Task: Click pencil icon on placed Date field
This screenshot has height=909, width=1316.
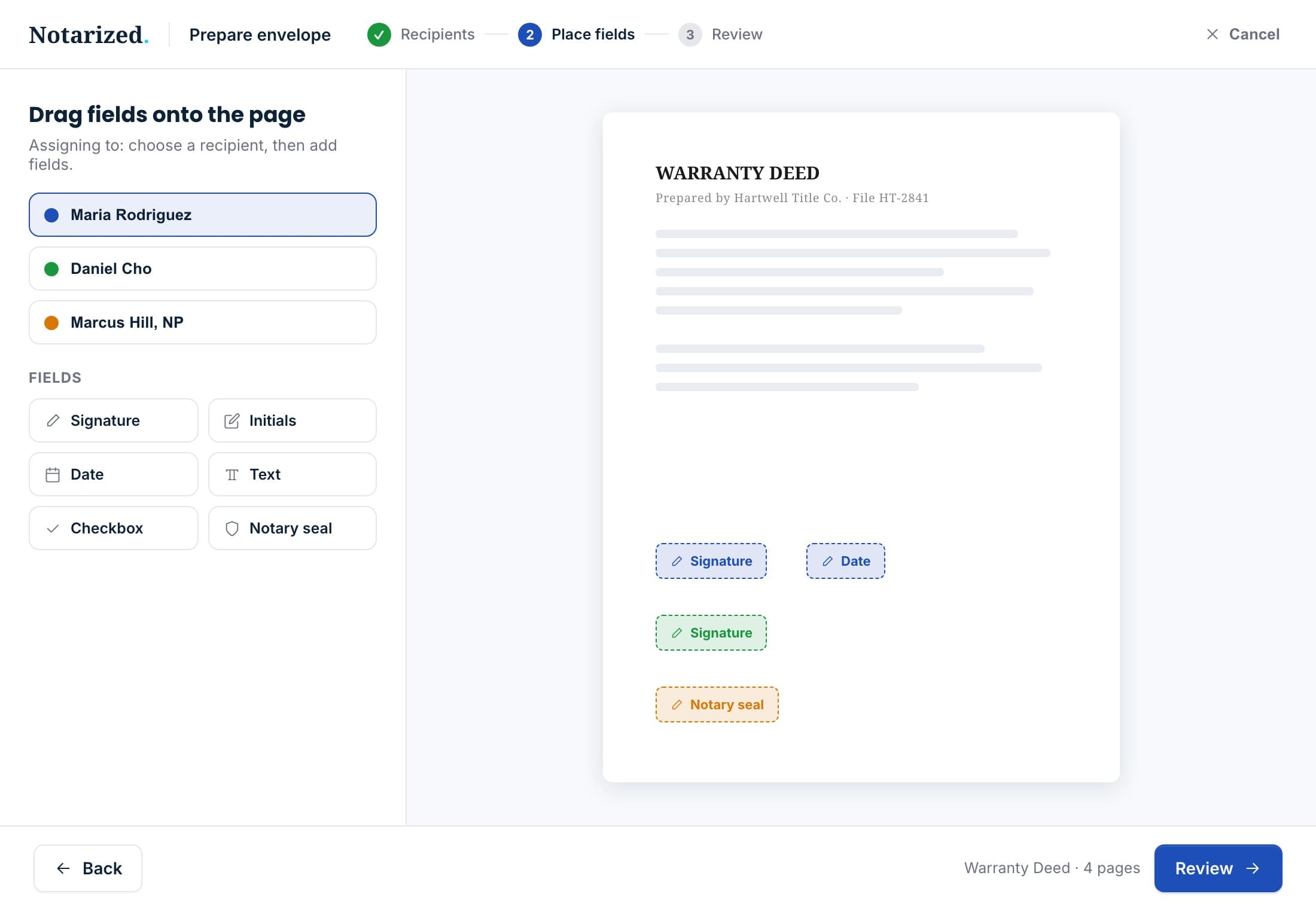Action: pos(827,561)
